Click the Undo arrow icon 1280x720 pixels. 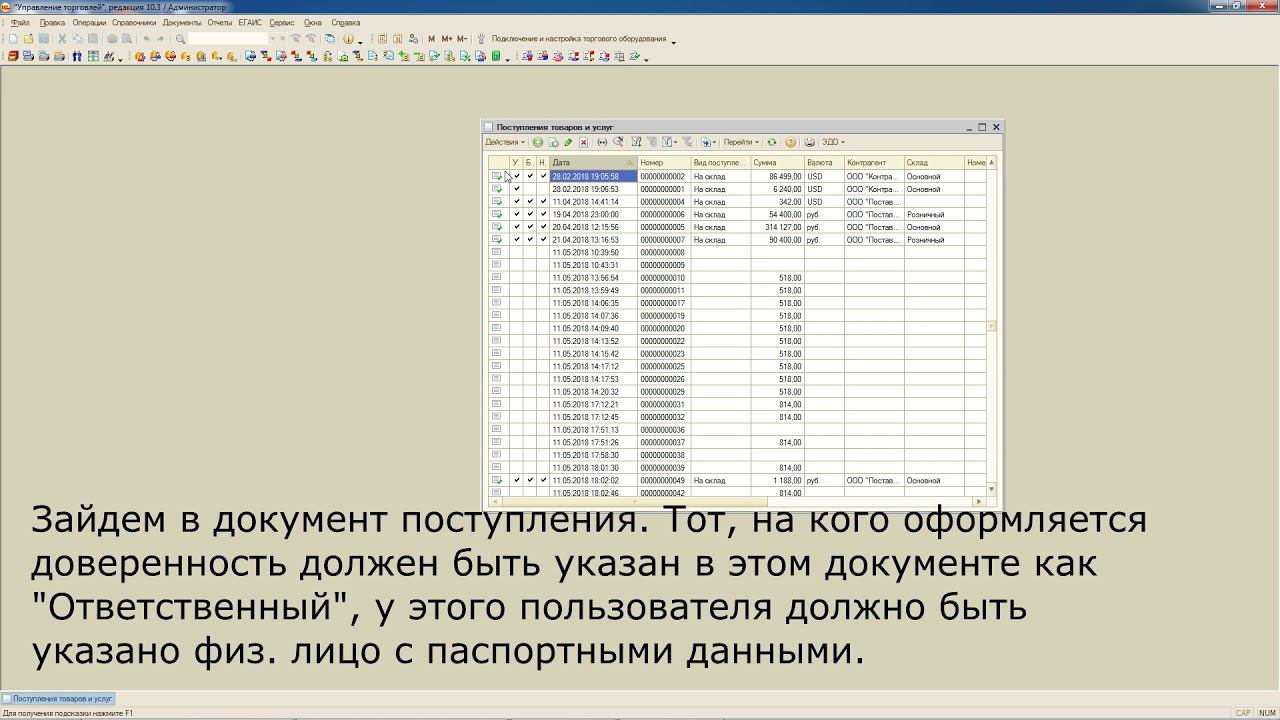pyautogui.click(x=146, y=39)
